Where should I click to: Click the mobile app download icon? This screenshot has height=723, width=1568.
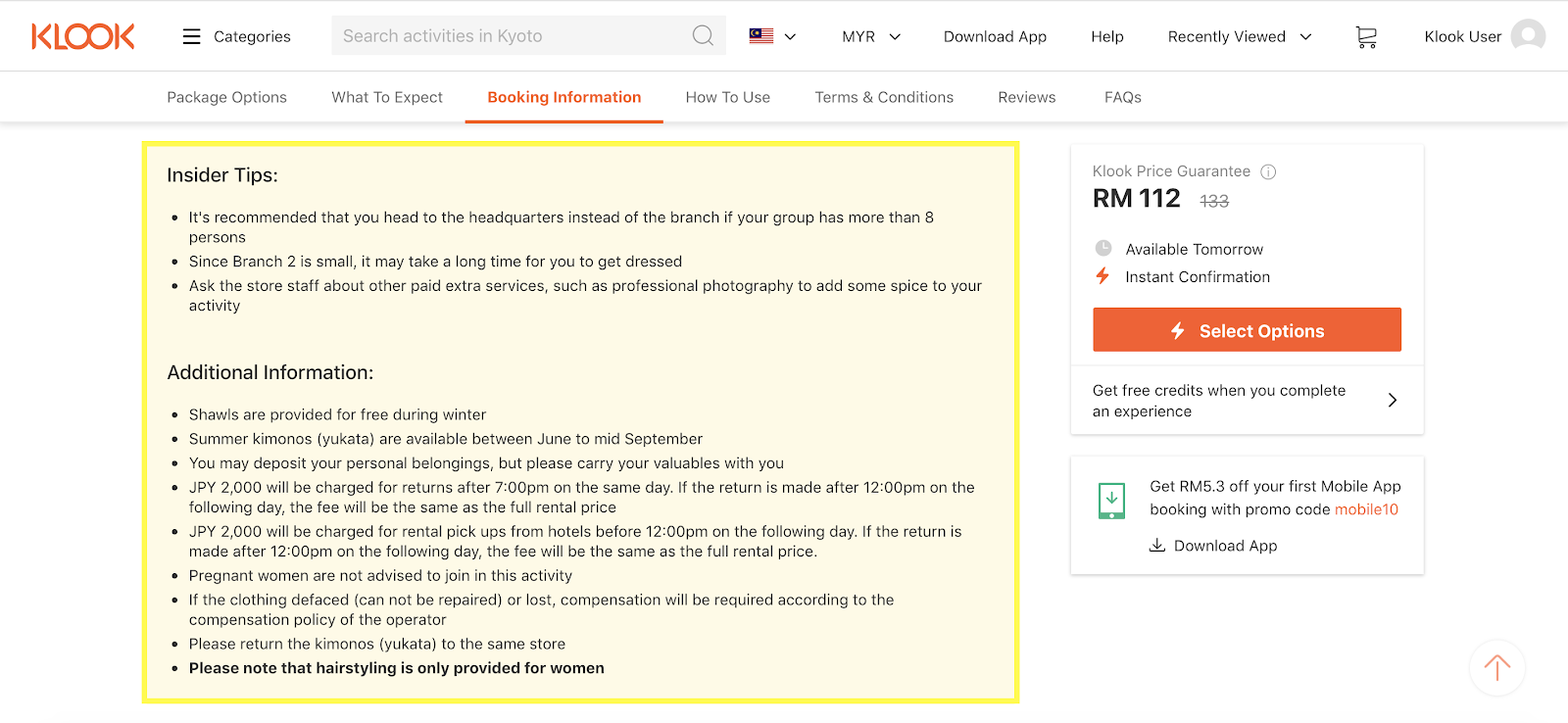click(1111, 501)
